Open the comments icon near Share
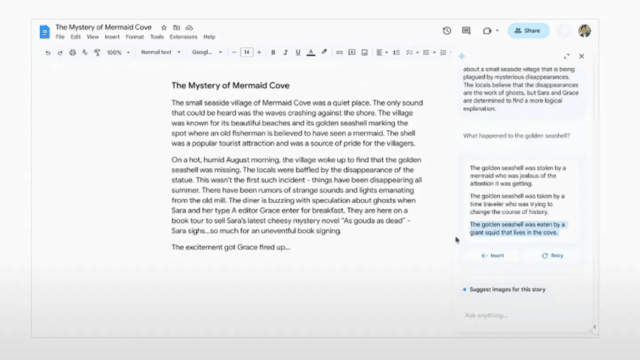This screenshot has width=640, height=360. click(466, 31)
